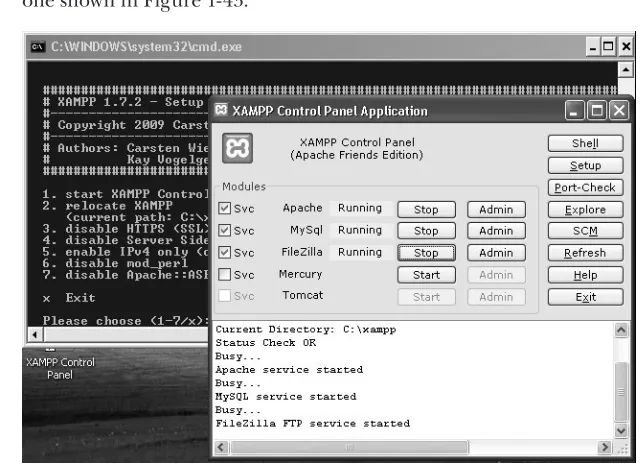Click the log horizontal scroll right arrow
Viewport: 644px width, 474px height.
coord(605,447)
